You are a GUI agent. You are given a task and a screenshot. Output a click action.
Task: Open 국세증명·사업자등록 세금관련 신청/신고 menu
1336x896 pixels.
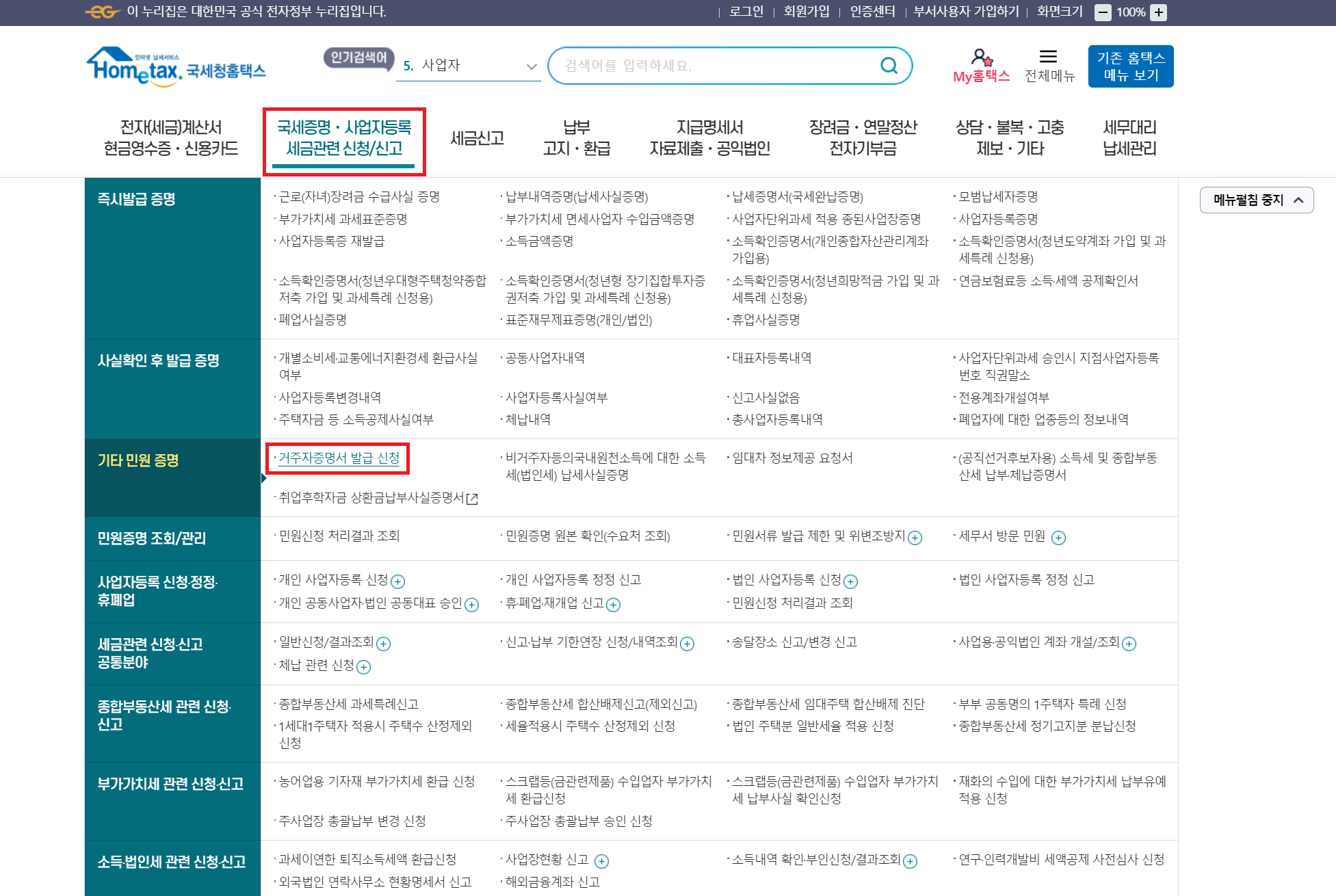click(x=344, y=137)
